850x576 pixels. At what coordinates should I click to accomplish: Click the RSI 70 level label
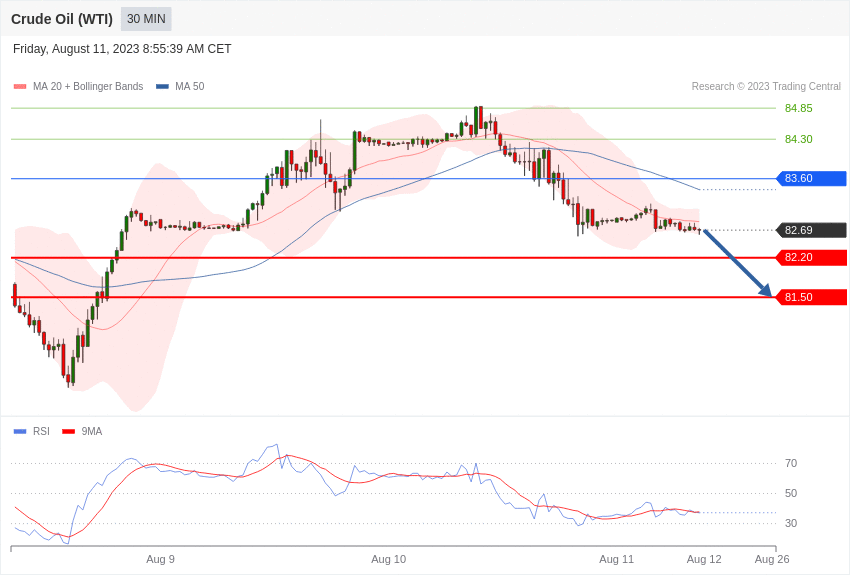coord(791,463)
